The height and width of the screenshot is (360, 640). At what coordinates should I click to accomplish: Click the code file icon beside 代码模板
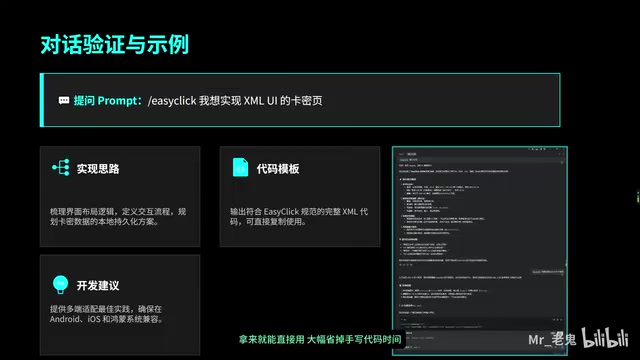coord(240,167)
